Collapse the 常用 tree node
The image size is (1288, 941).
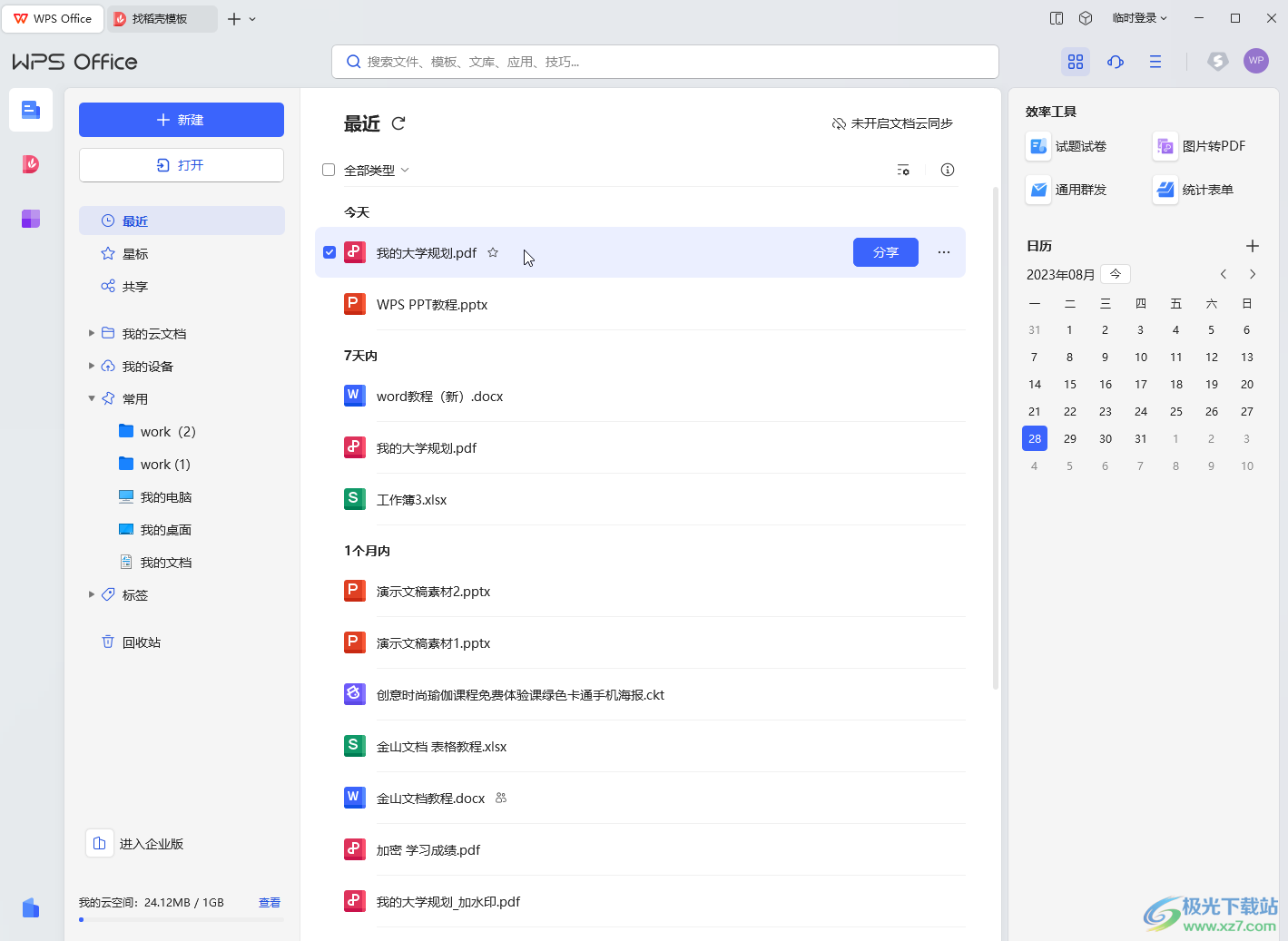(92, 398)
